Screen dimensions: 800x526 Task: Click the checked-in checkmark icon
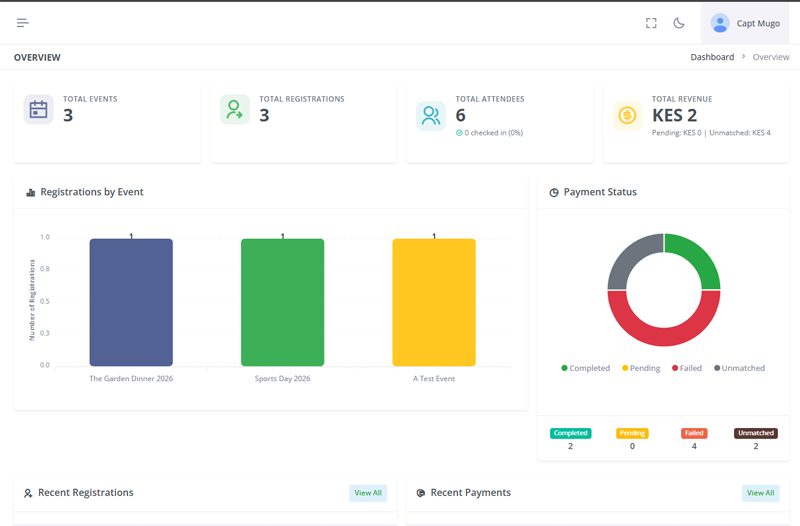(459, 133)
